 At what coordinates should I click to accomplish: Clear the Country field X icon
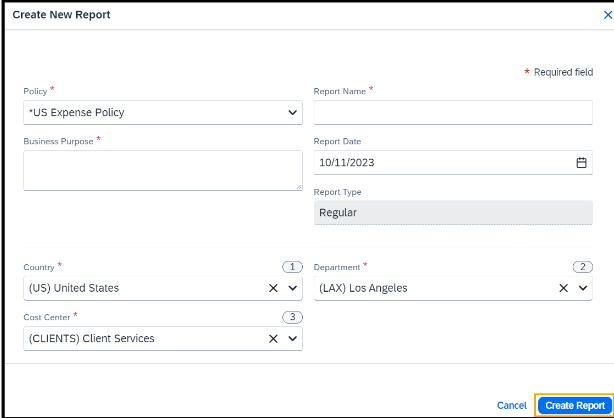[273, 288]
